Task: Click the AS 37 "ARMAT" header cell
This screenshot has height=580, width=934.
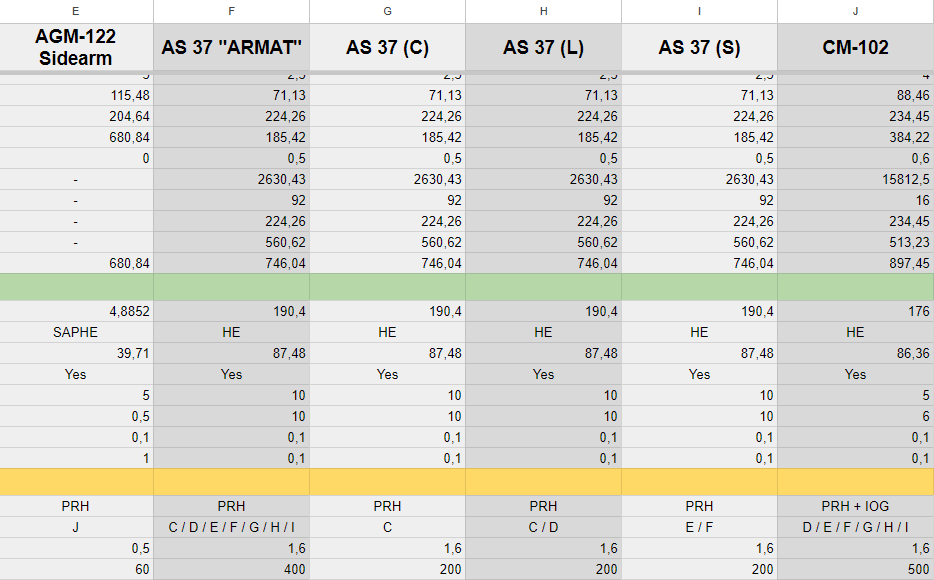Action: tap(231, 48)
